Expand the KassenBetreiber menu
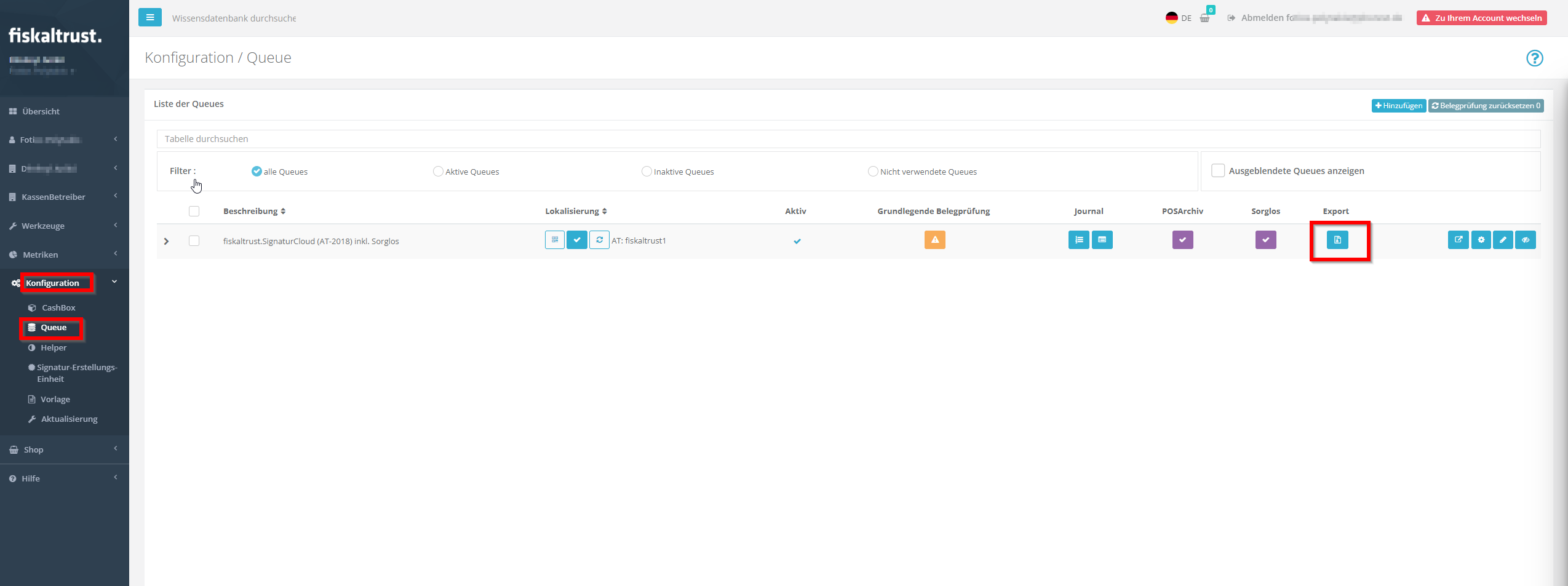Viewport: 1568px width, 586px height. click(x=65, y=197)
